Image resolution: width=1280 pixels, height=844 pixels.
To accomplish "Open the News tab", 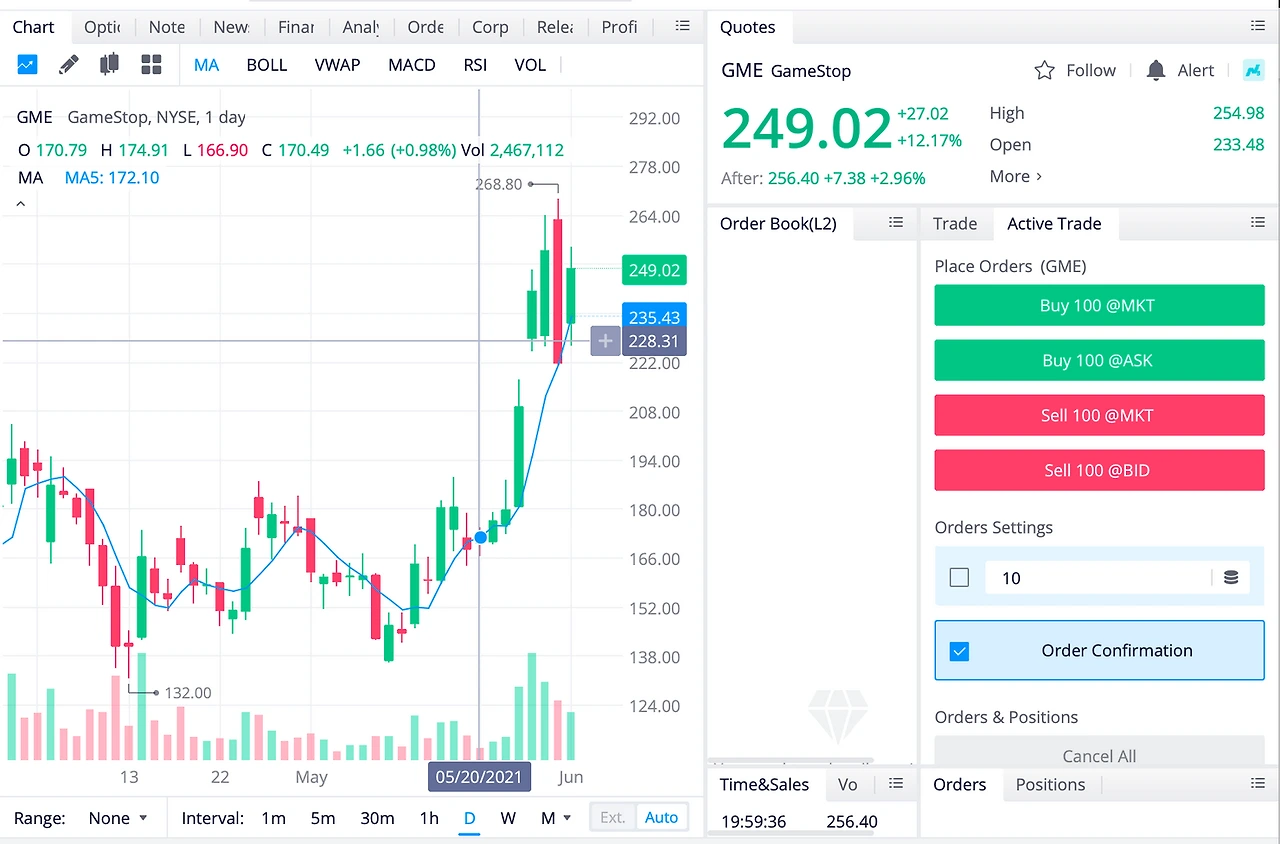I will (231, 27).
